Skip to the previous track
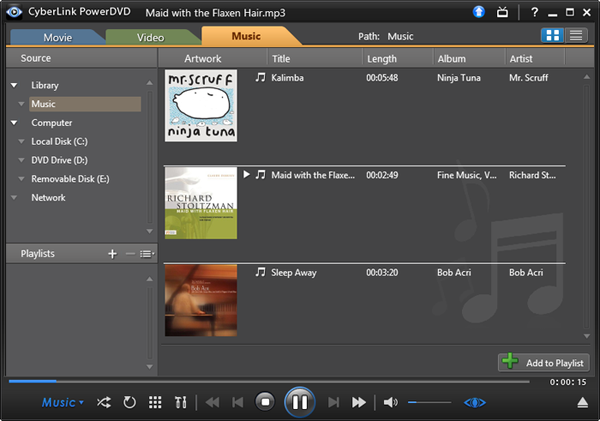600x421 pixels. point(238,403)
